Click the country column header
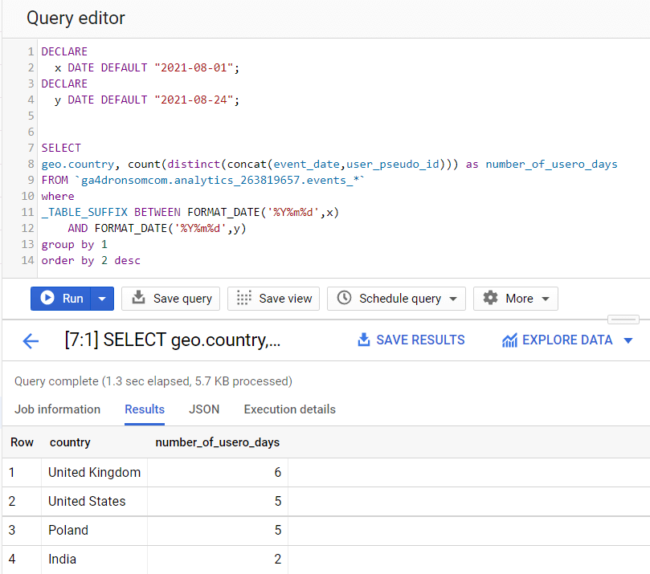650x574 pixels. tap(70, 442)
